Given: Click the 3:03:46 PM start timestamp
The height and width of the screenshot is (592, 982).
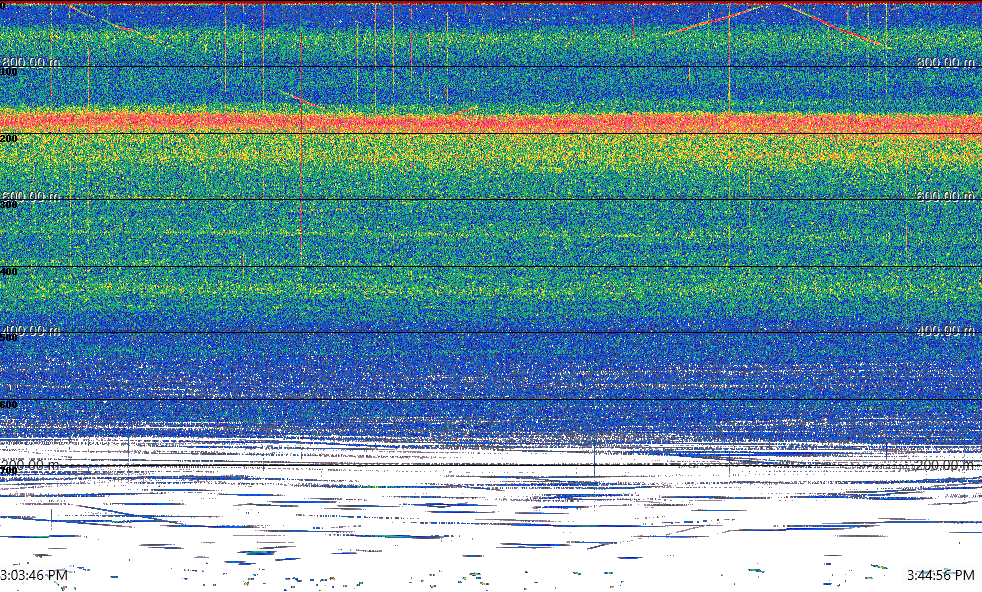Looking at the screenshot, I should [34, 574].
